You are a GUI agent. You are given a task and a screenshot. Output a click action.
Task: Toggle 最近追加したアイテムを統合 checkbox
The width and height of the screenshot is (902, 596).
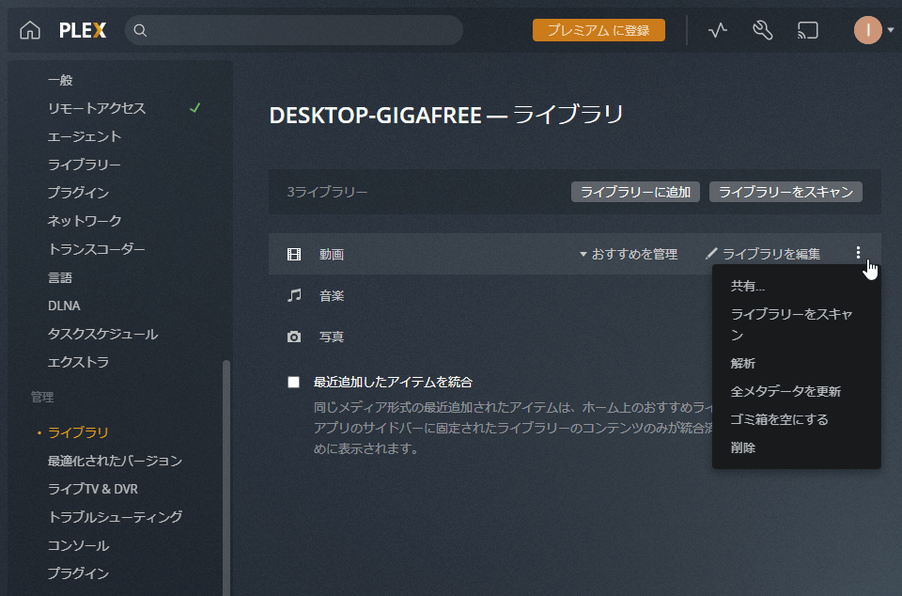293,382
